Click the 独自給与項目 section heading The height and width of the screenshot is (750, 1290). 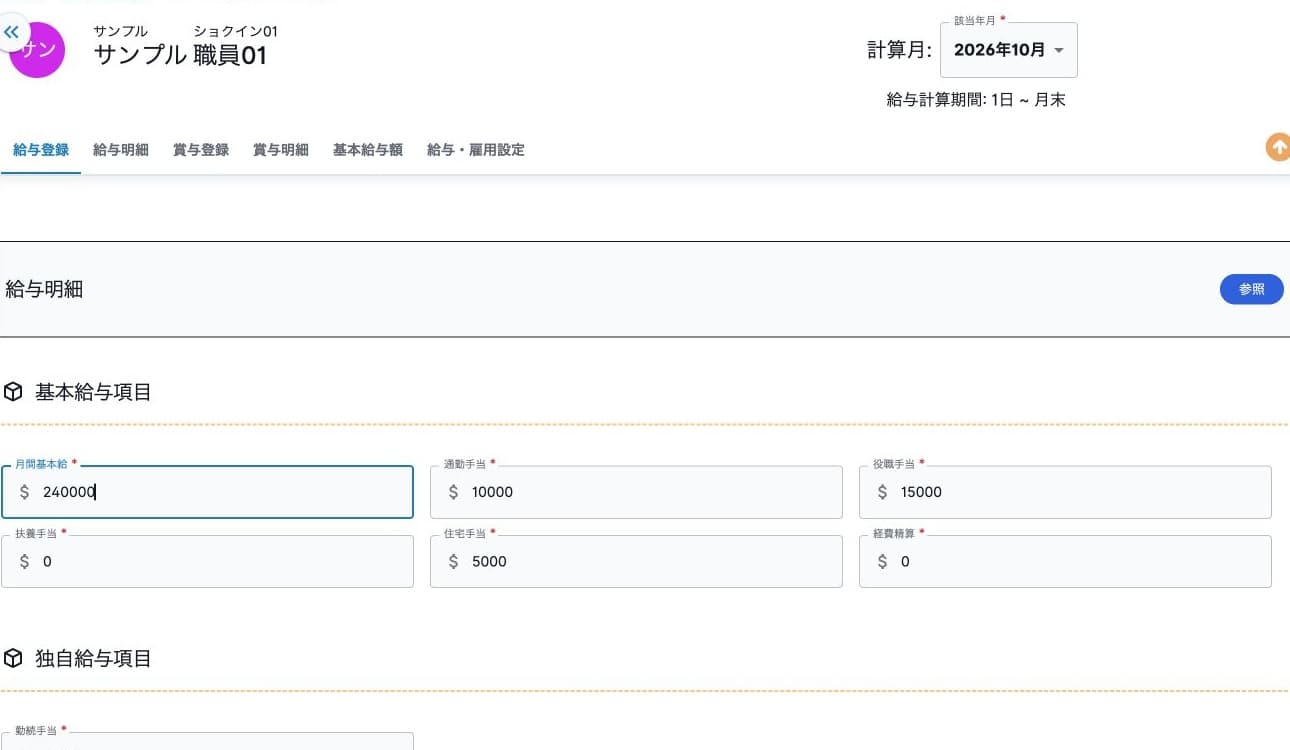coord(93,658)
